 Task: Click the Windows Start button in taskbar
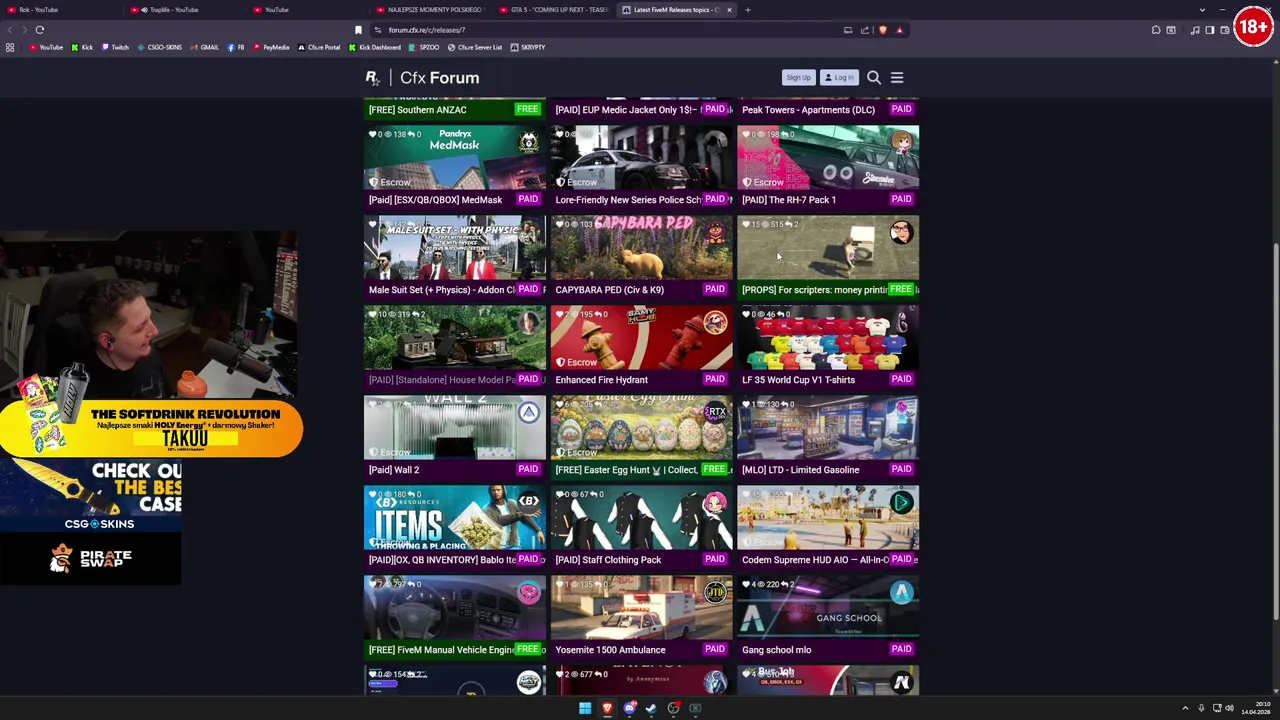coord(585,708)
